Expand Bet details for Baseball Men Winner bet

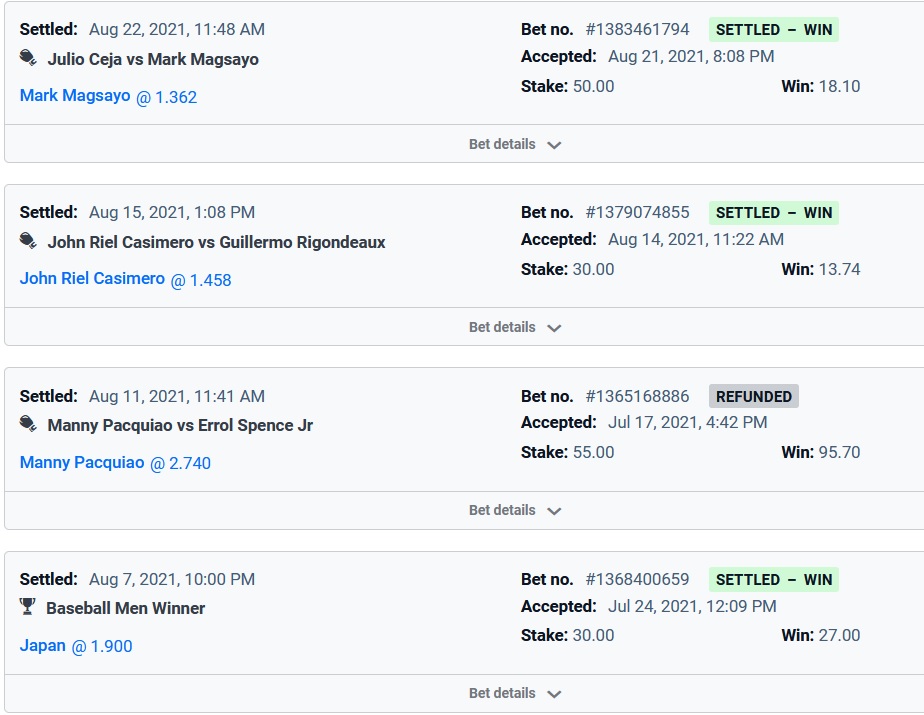[x=514, y=693]
